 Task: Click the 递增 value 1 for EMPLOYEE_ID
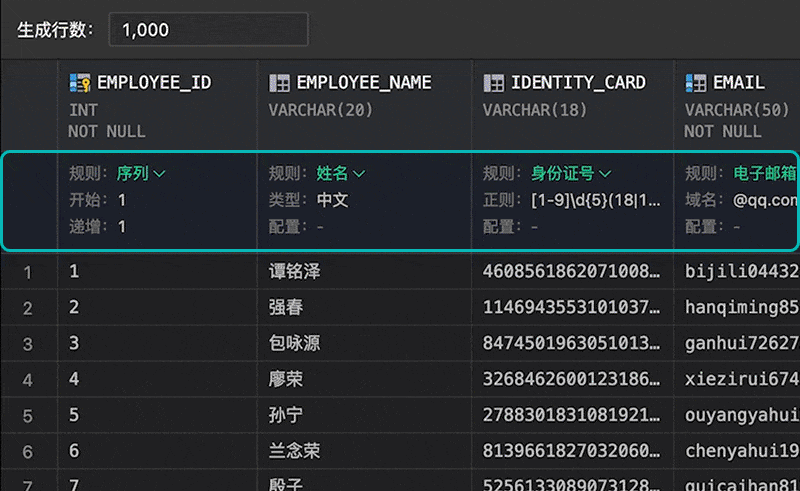(122, 227)
